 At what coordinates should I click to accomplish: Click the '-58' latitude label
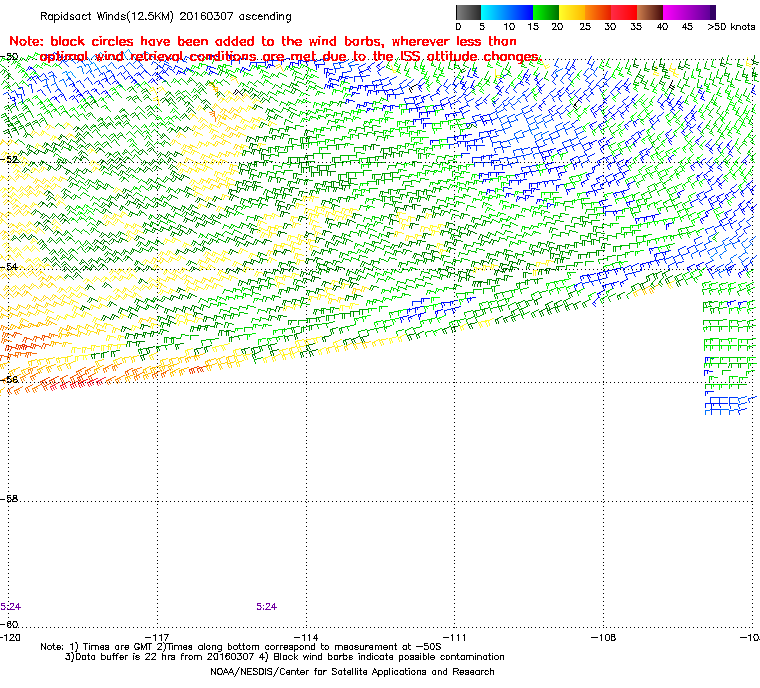tap(9, 498)
